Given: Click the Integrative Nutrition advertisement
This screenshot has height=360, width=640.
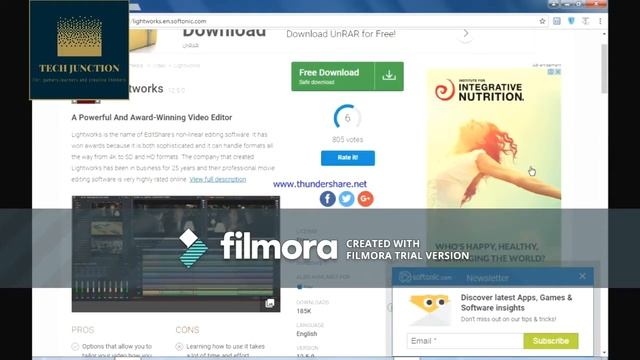Looking at the screenshot, I should click(x=493, y=167).
